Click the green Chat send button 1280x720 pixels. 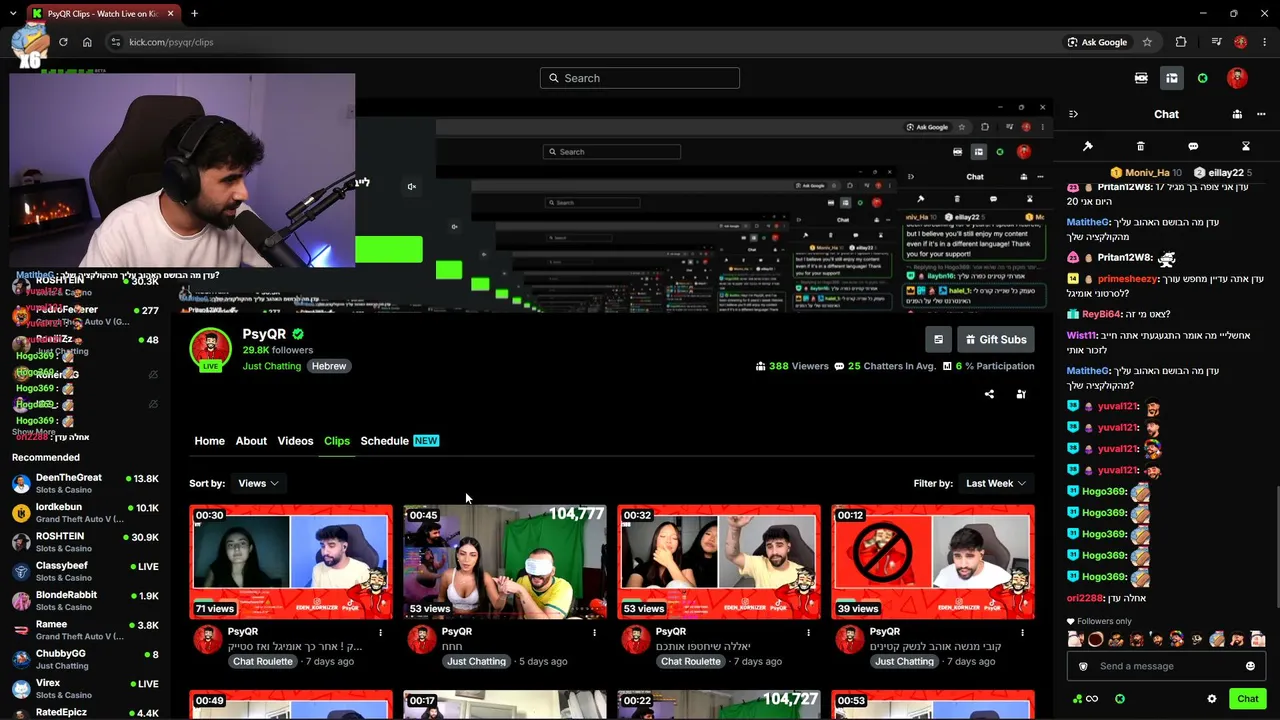pos(1247,699)
